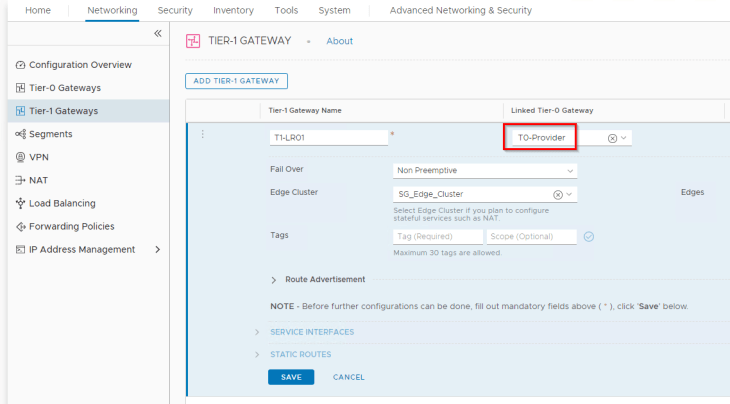Switch to the Security tab

[175, 10]
